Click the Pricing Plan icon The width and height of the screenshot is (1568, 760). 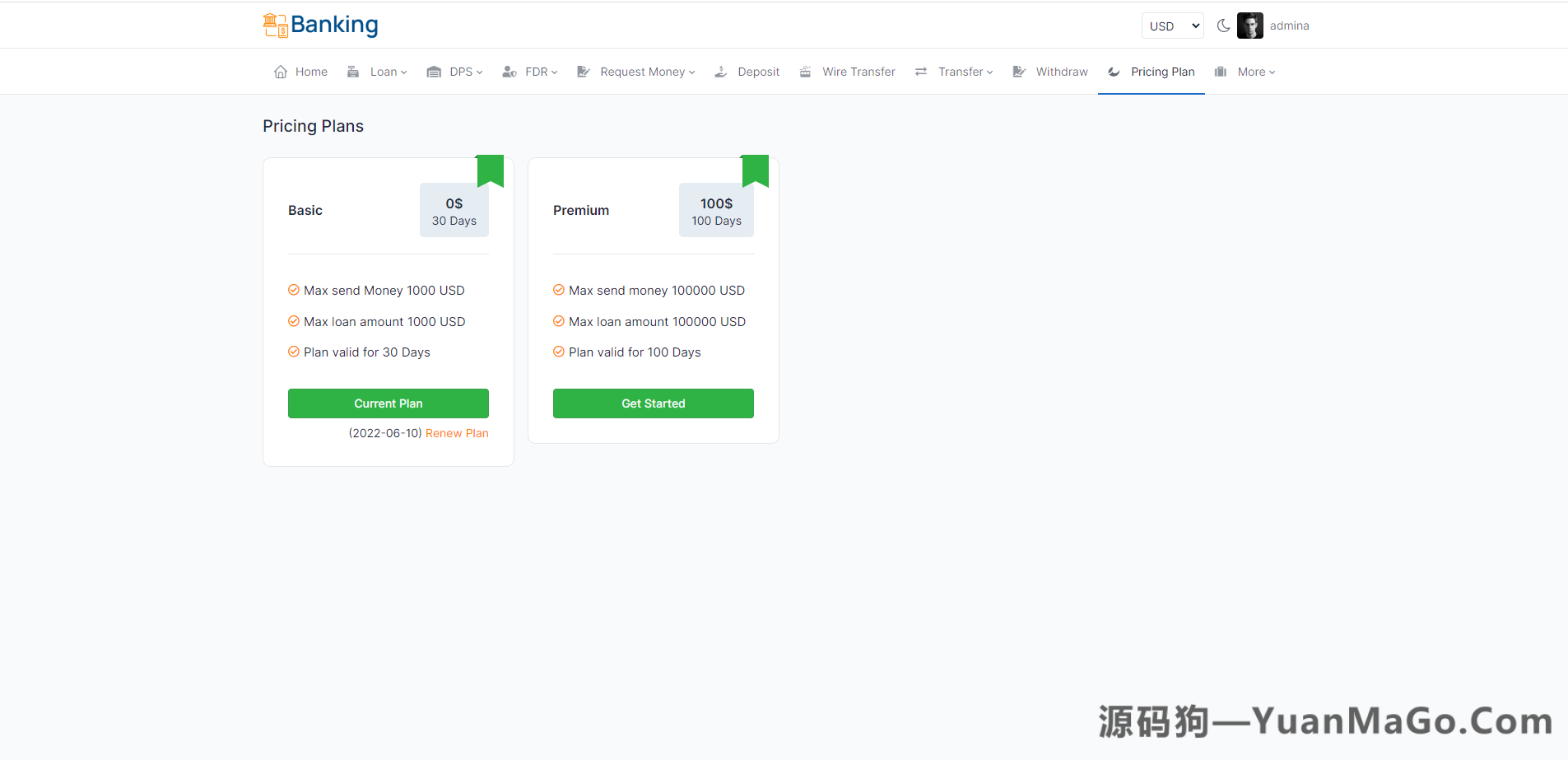point(1114,72)
